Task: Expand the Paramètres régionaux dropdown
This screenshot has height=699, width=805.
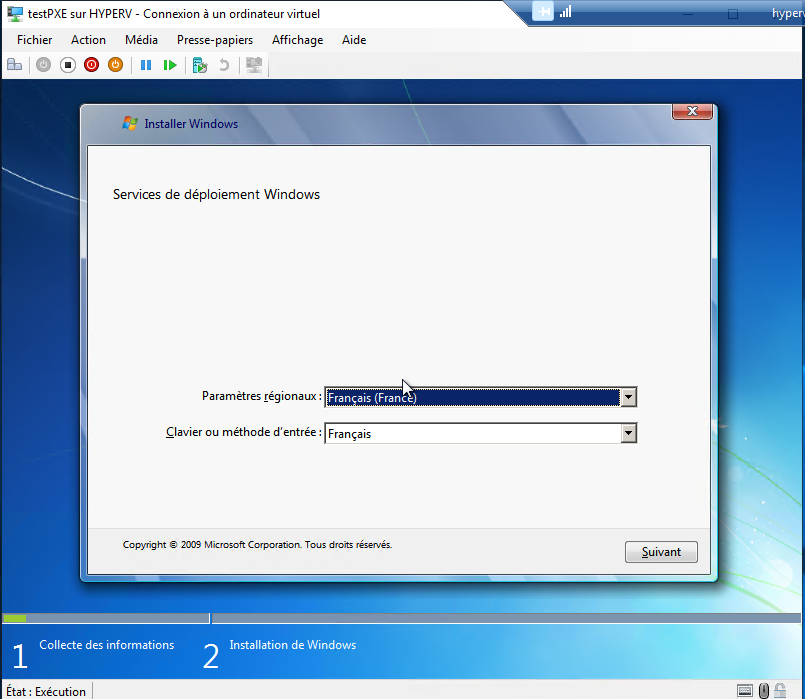Action: (x=628, y=398)
